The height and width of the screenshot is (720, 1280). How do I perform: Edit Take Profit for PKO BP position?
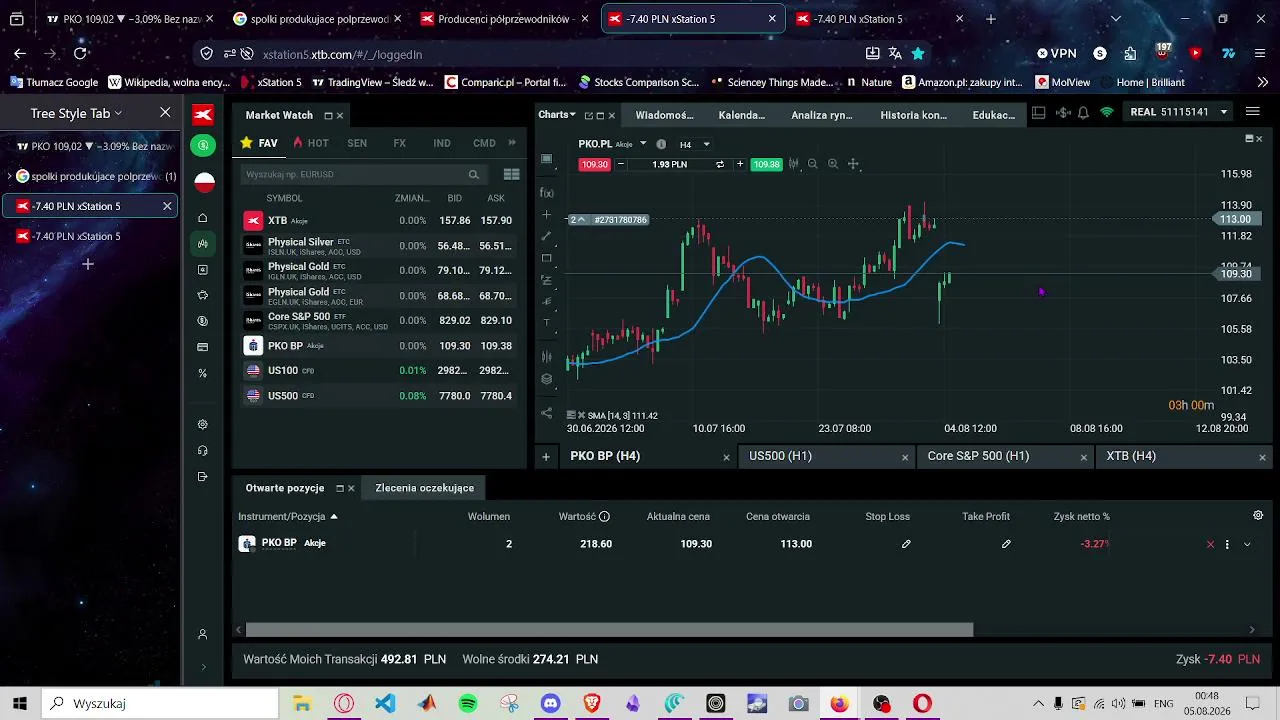[1006, 544]
